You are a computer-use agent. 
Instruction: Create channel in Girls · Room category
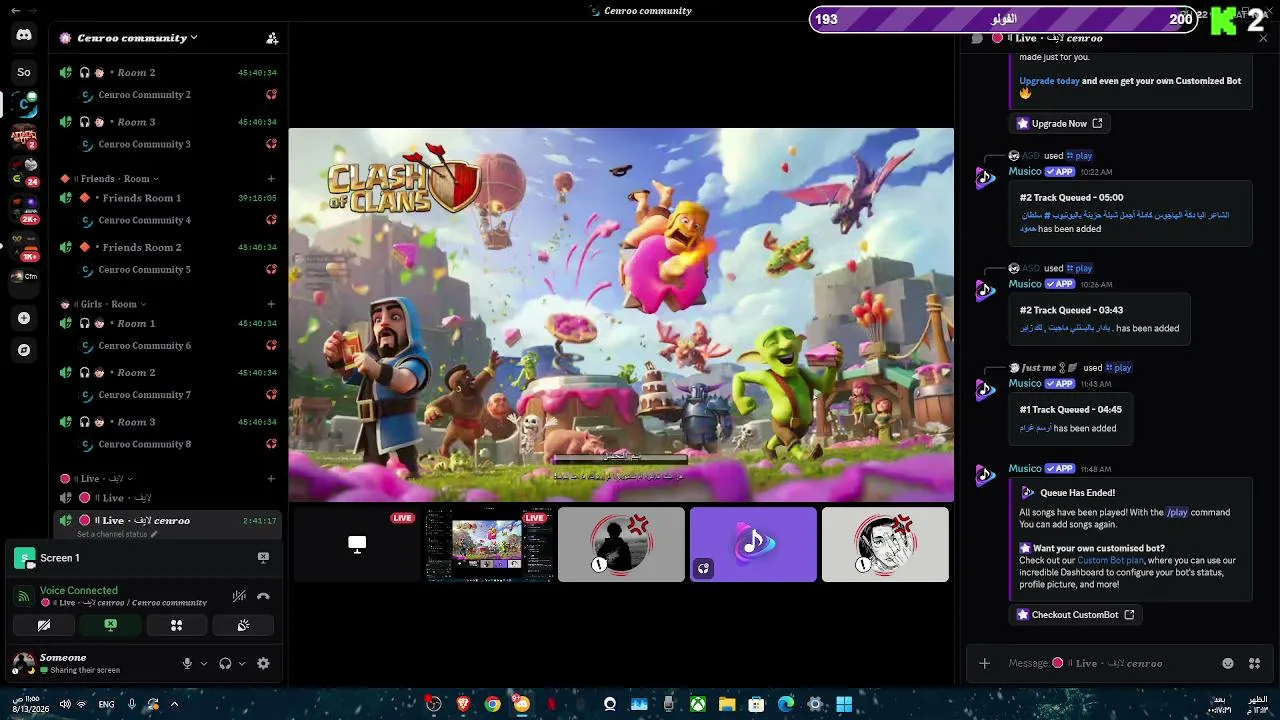(x=271, y=304)
